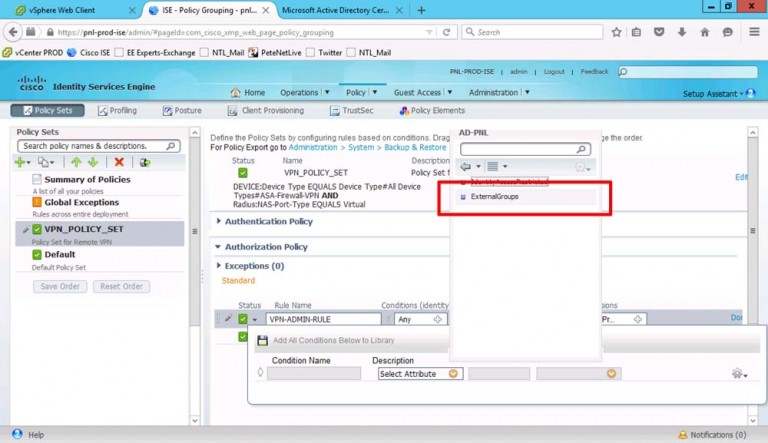Open the rightmost orange-arrow dropdown in the condition row
Viewport: 768px width, 443px height.
point(611,374)
